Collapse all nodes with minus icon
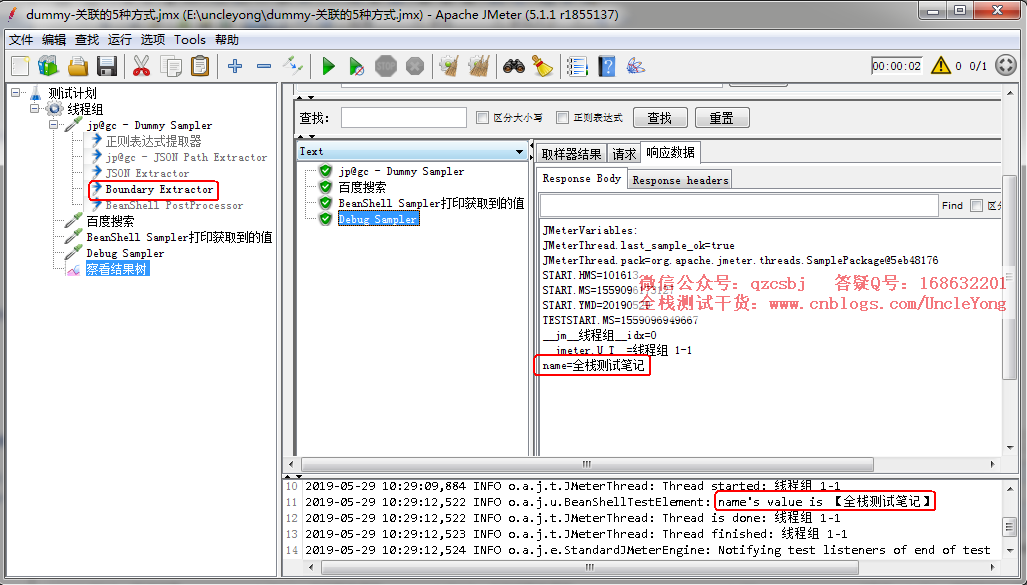1027x585 pixels. click(264, 66)
